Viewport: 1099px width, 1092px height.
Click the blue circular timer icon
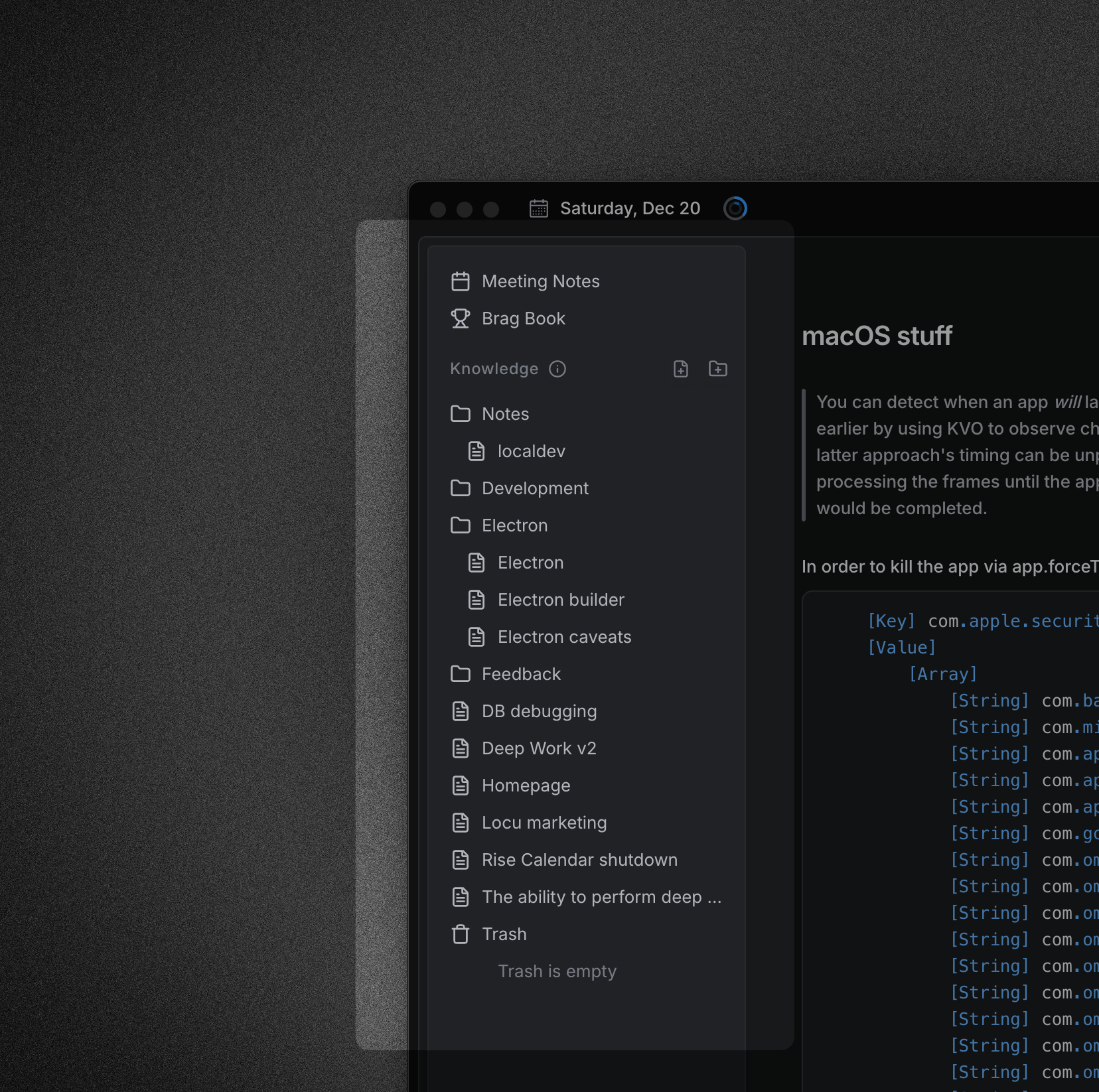pyautogui.click(x=735, y=208)
